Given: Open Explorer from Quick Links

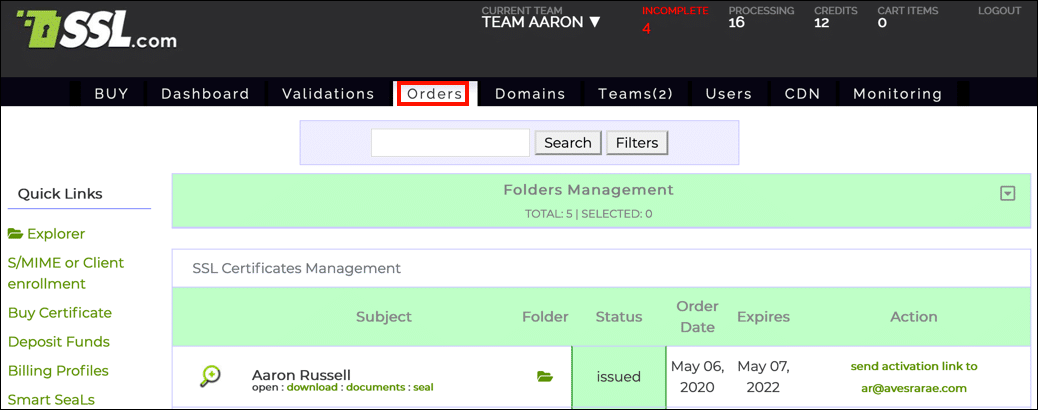Looking at the screenshot, I should [47, 234].
